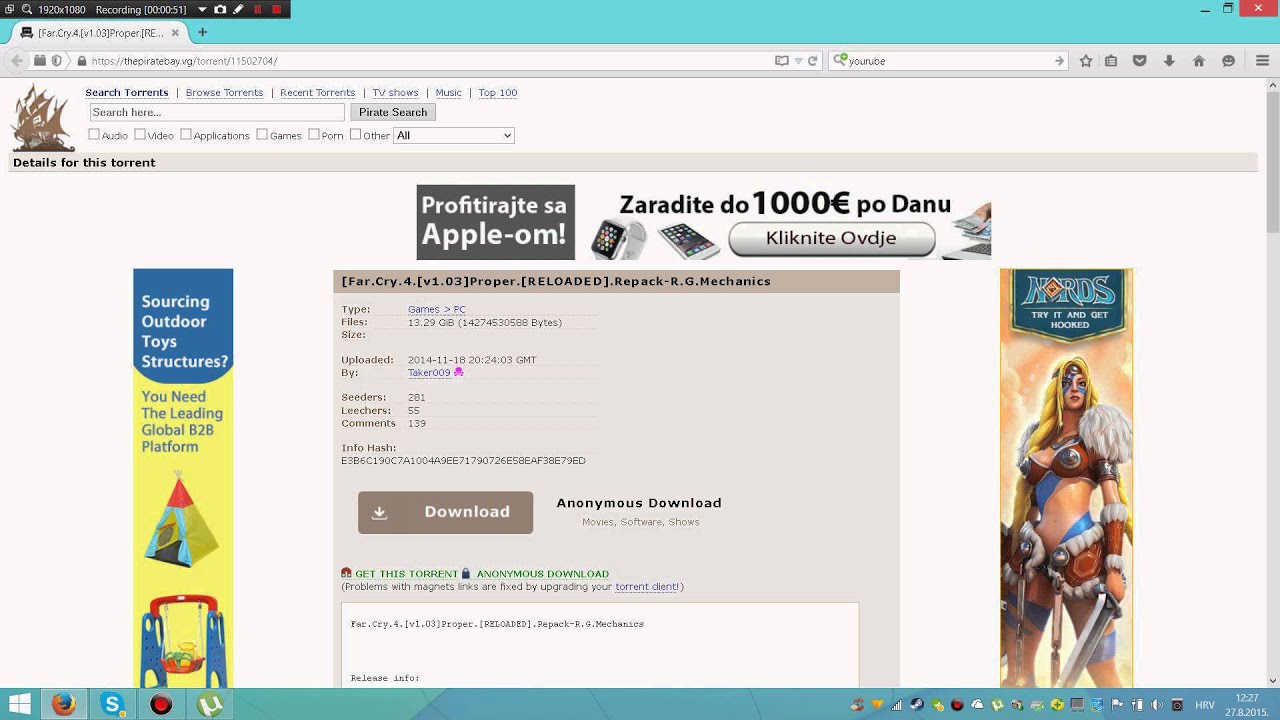Image resolution: width=1280 pixels, height=720 pixels.
Task: Expand the recorder options dropdown arrow
Action: [202, 9]
